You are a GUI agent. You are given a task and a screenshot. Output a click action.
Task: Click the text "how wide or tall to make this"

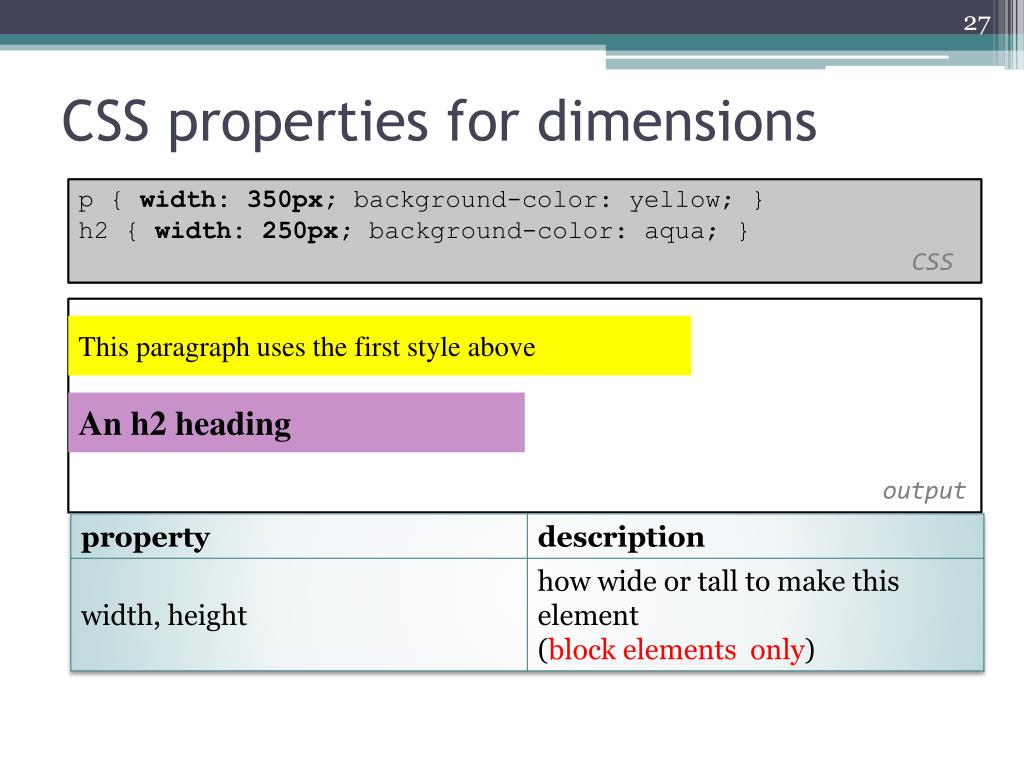tap(718, 581)
